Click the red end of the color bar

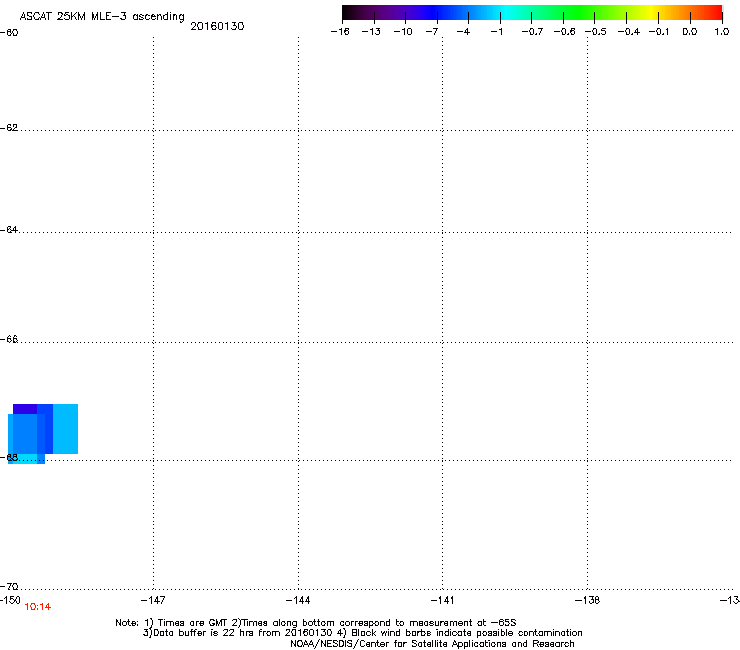pos(713,12)
